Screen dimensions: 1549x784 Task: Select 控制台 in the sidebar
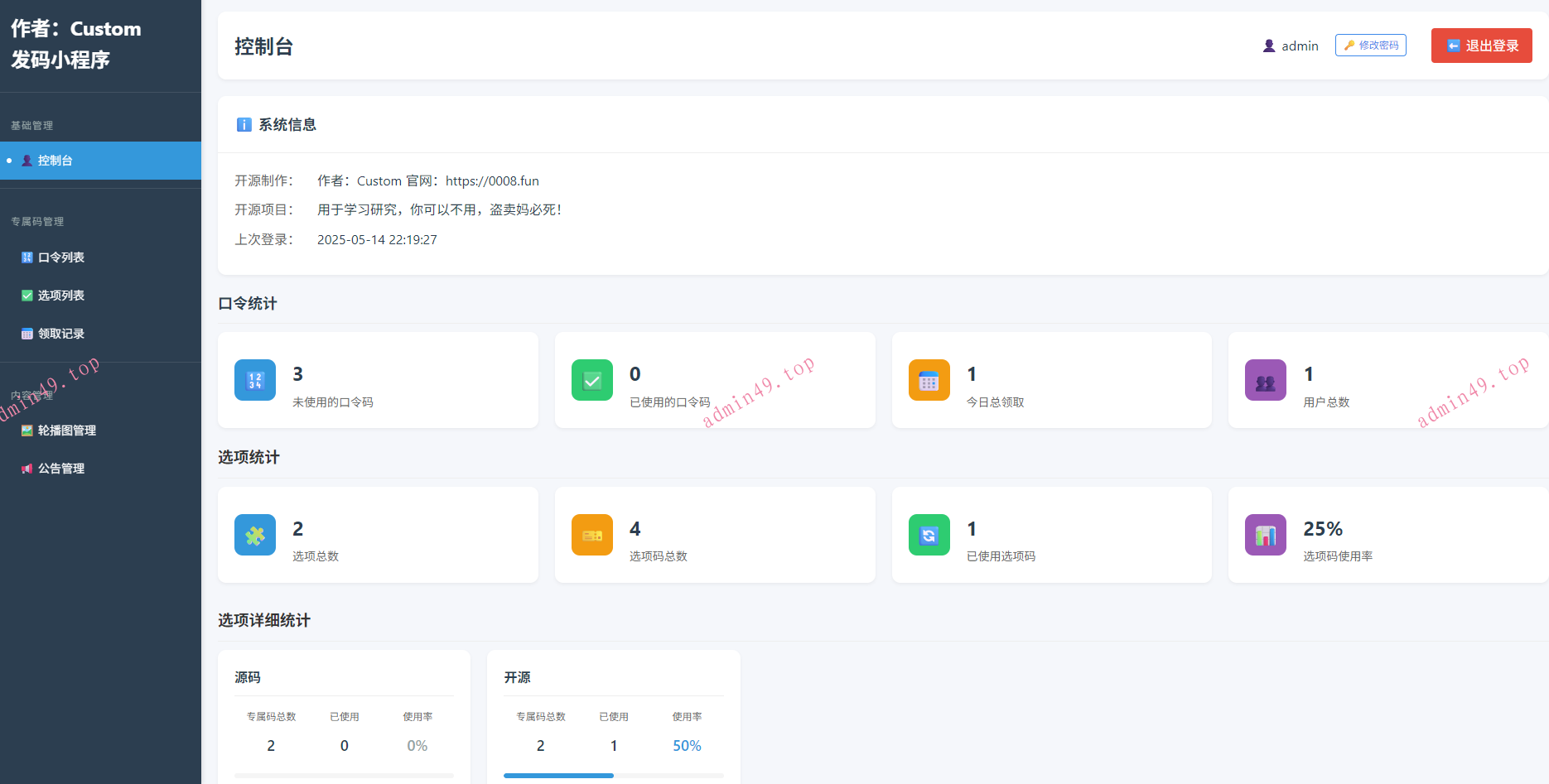(55, 161)
